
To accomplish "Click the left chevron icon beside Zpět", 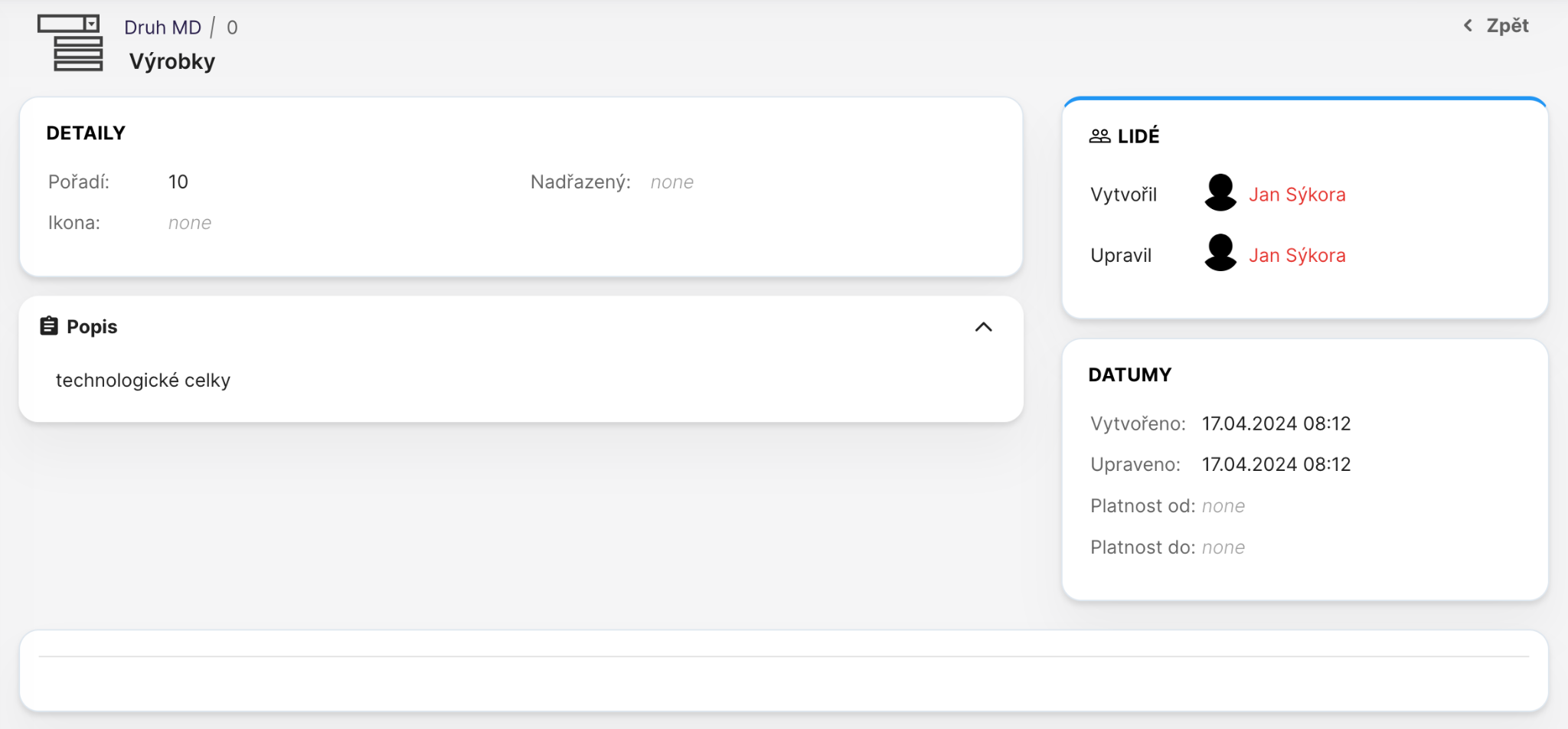I will pyautogui.click(x=1468, y=26).
